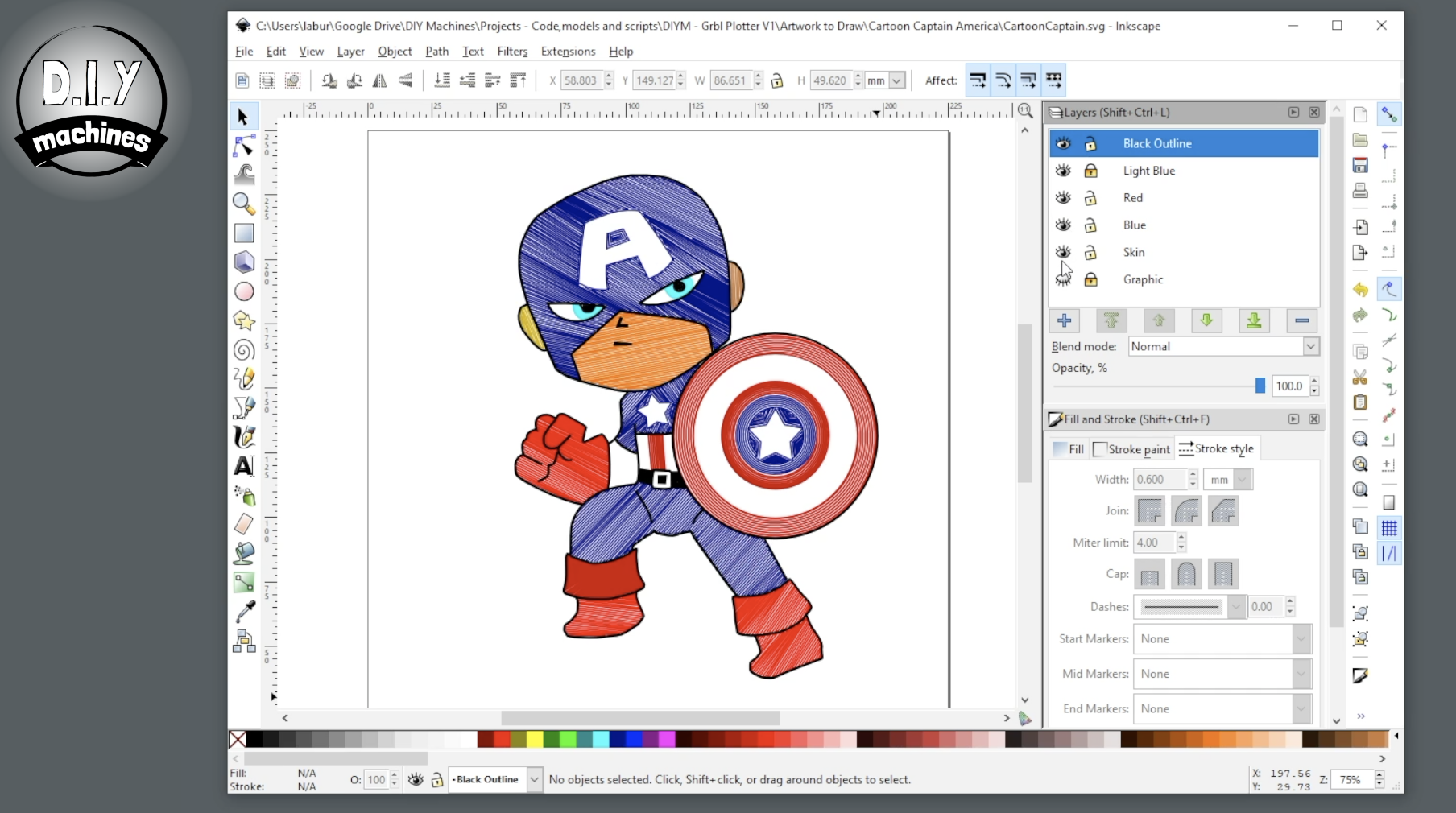Open the Layer menu
Screen dimensions: 1456x813
pos(350,51)
